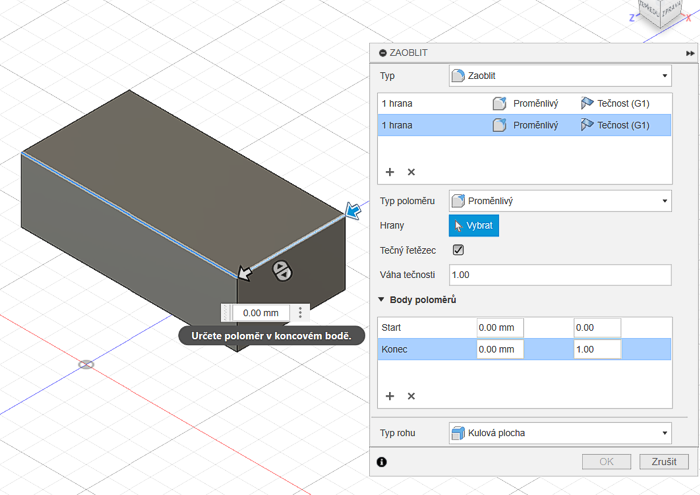The height and width of the screenshot is (495, 700).
Task: Add a new edge selection set with plus
Action: [x=390, y=172]
